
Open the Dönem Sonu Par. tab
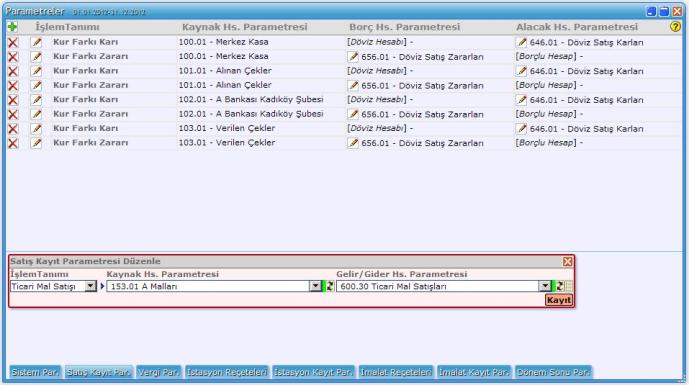[x=553, y=372]
